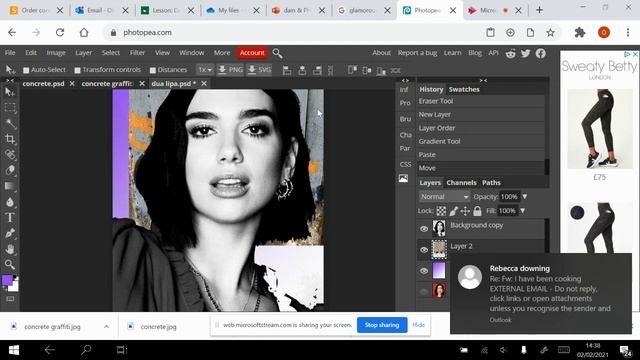This screenshot has width=640, height=360.
Task: Select the Type tool
Action: [10, 218]
